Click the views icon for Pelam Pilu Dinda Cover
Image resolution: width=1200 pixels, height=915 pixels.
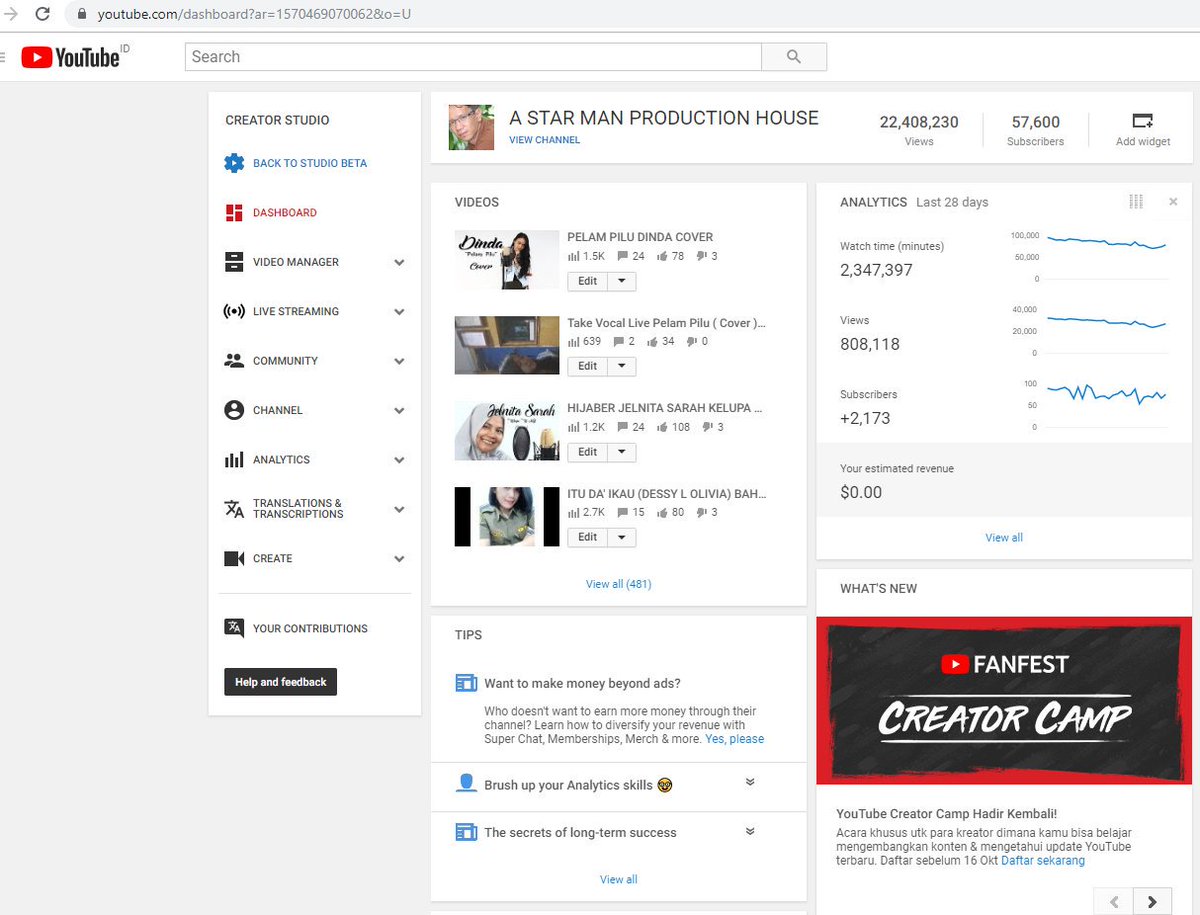click(573, 256)
